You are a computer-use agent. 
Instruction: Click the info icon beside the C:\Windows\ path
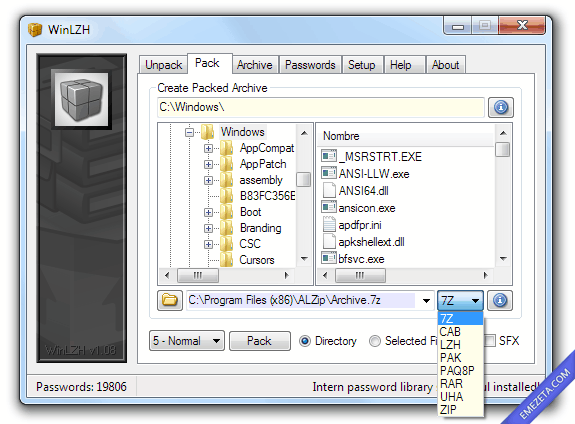click(x=501, y=107)
